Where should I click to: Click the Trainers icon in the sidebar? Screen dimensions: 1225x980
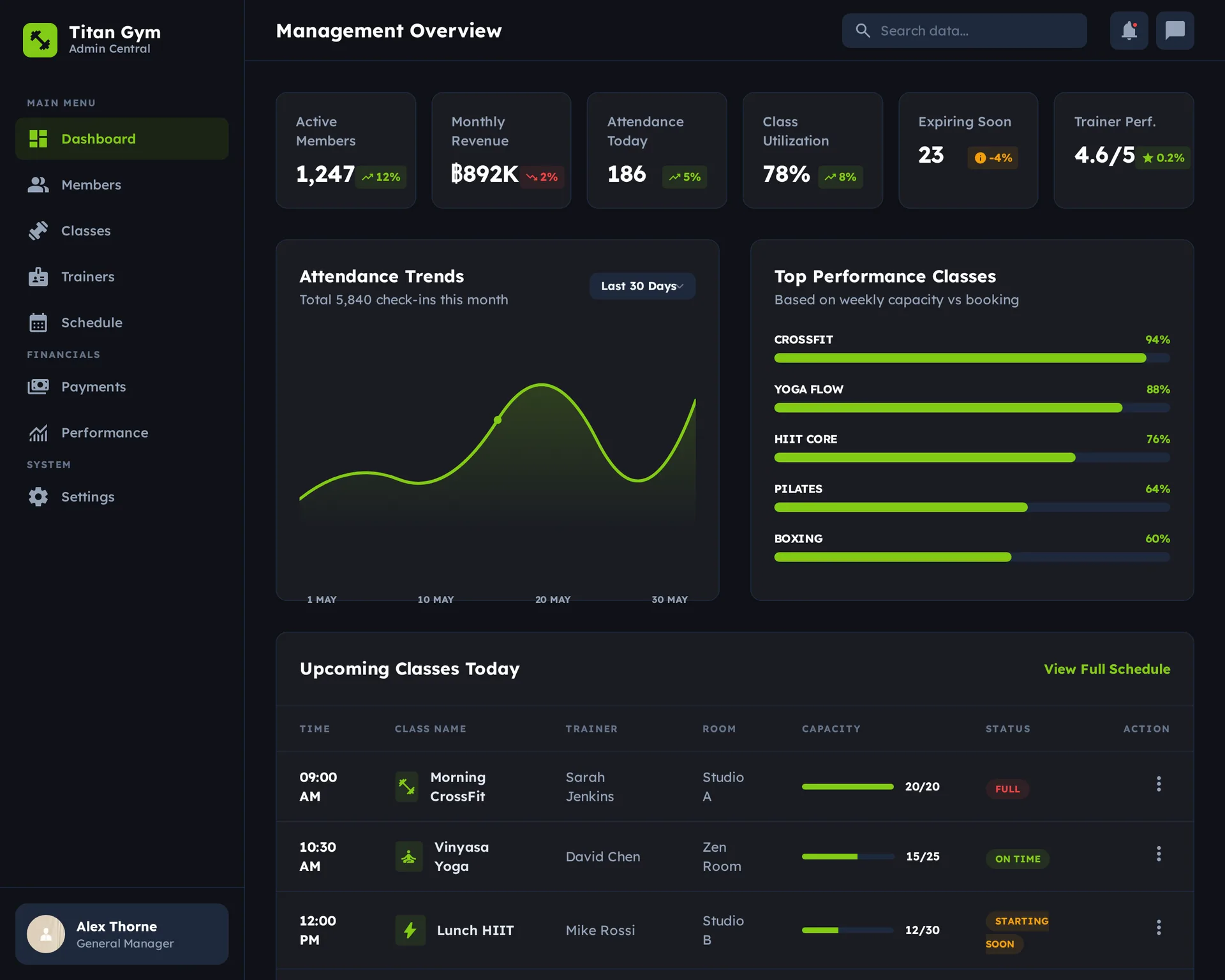pos(39,276)
